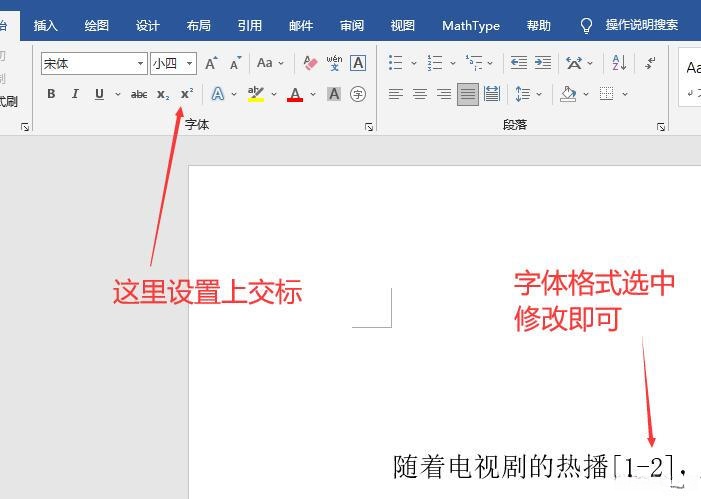Open the 帮助 tab

click(x=538, y=25)
